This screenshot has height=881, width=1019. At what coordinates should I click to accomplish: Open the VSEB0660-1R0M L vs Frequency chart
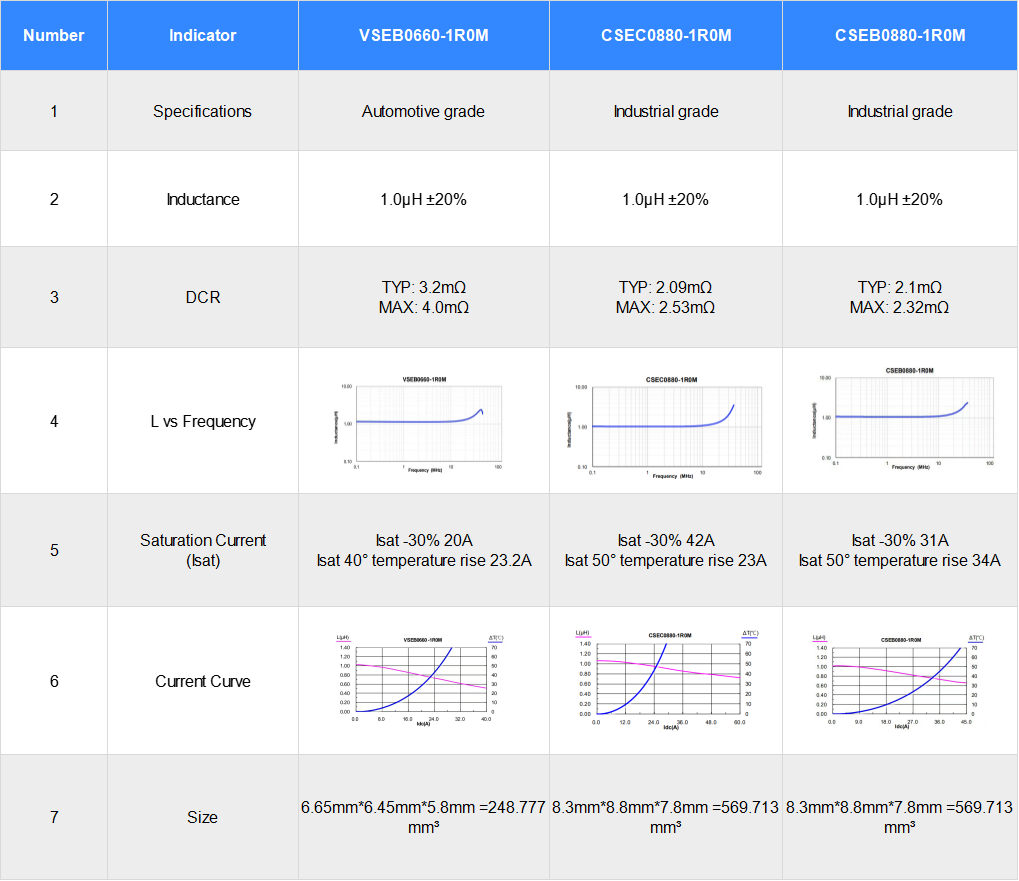[x=423, y=420]
